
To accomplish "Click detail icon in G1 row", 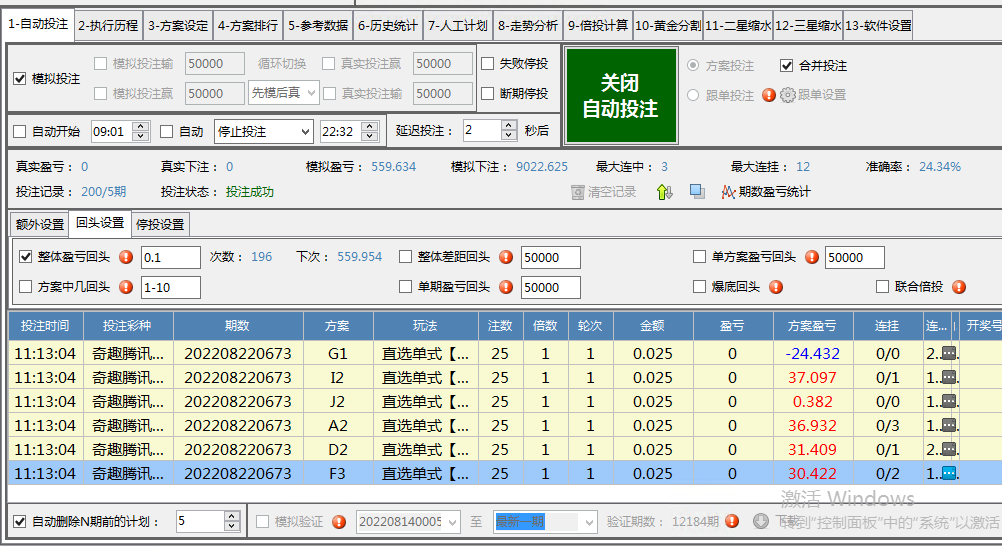I will coord(949,353).
